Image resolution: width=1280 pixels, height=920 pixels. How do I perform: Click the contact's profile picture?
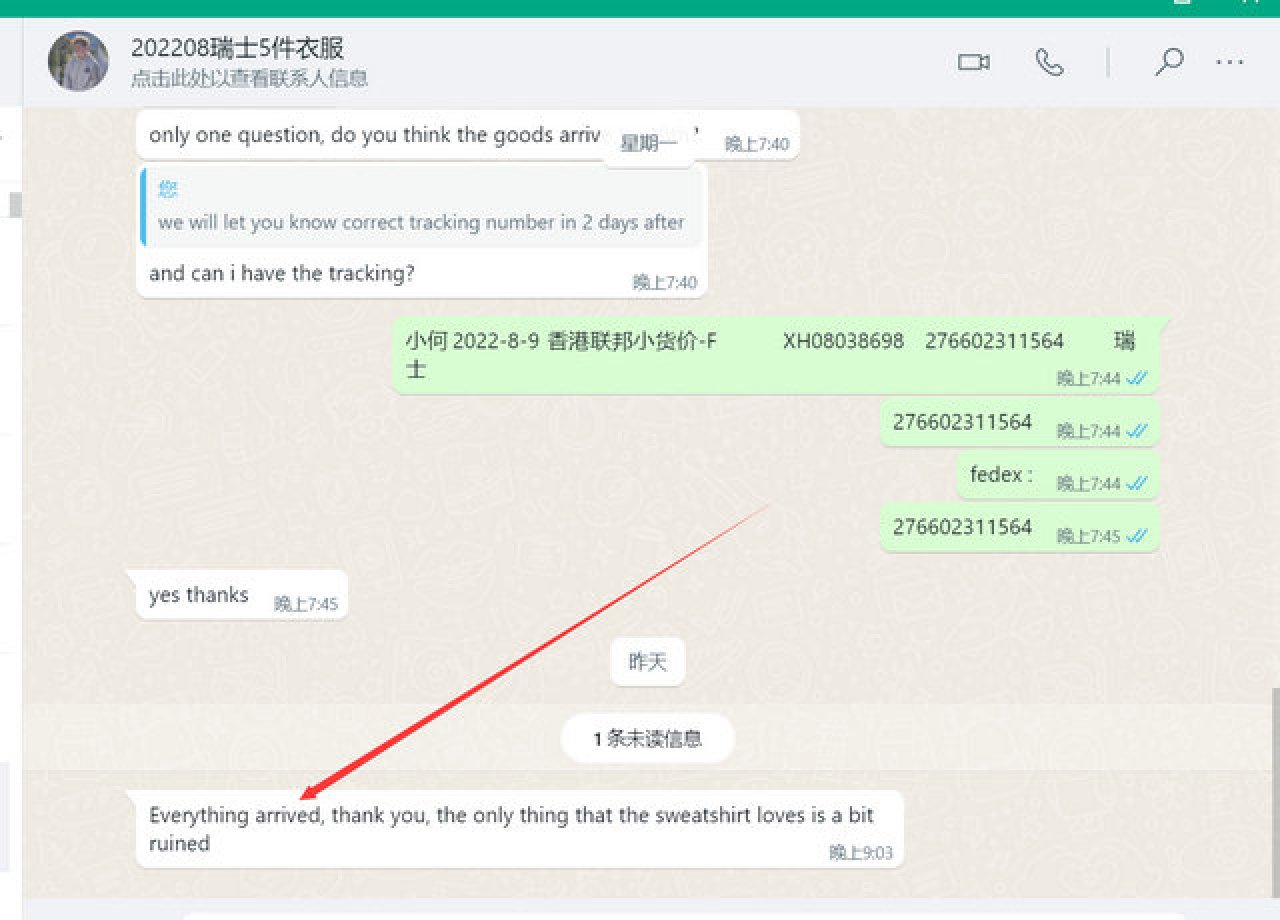78,61
